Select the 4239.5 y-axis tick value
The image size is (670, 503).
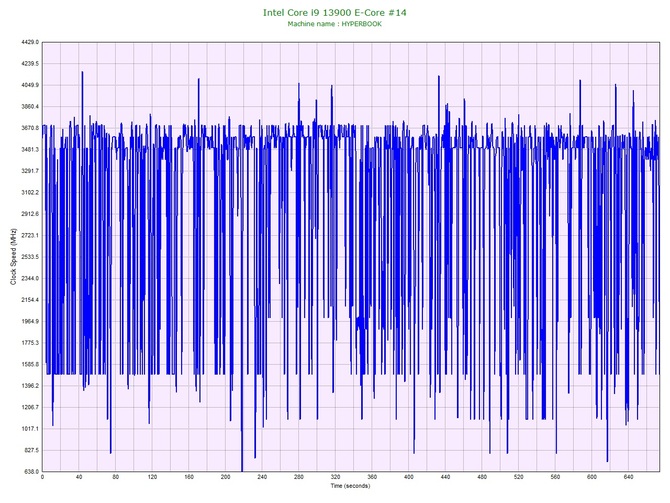coord(29,64)
